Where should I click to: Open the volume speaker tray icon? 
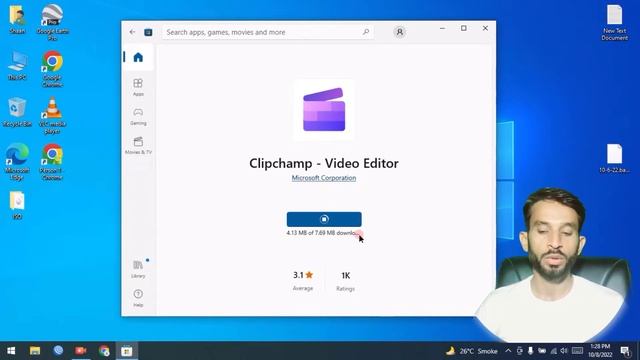(x=564, y=351)
